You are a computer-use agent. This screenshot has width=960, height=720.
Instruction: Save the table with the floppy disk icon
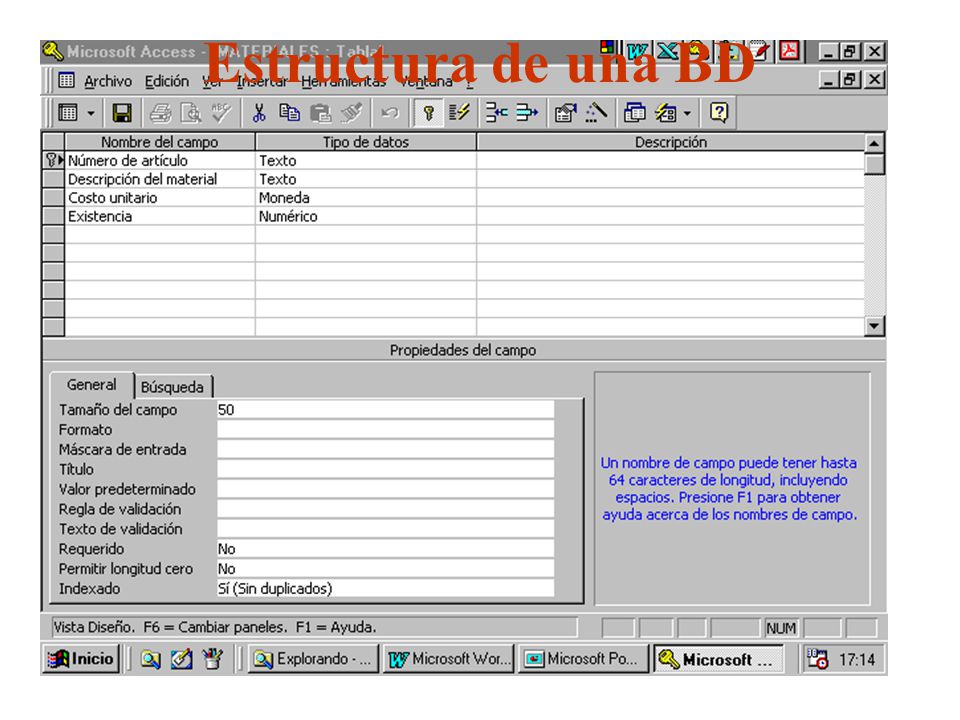pyautogui.click(x=122, y=113)
